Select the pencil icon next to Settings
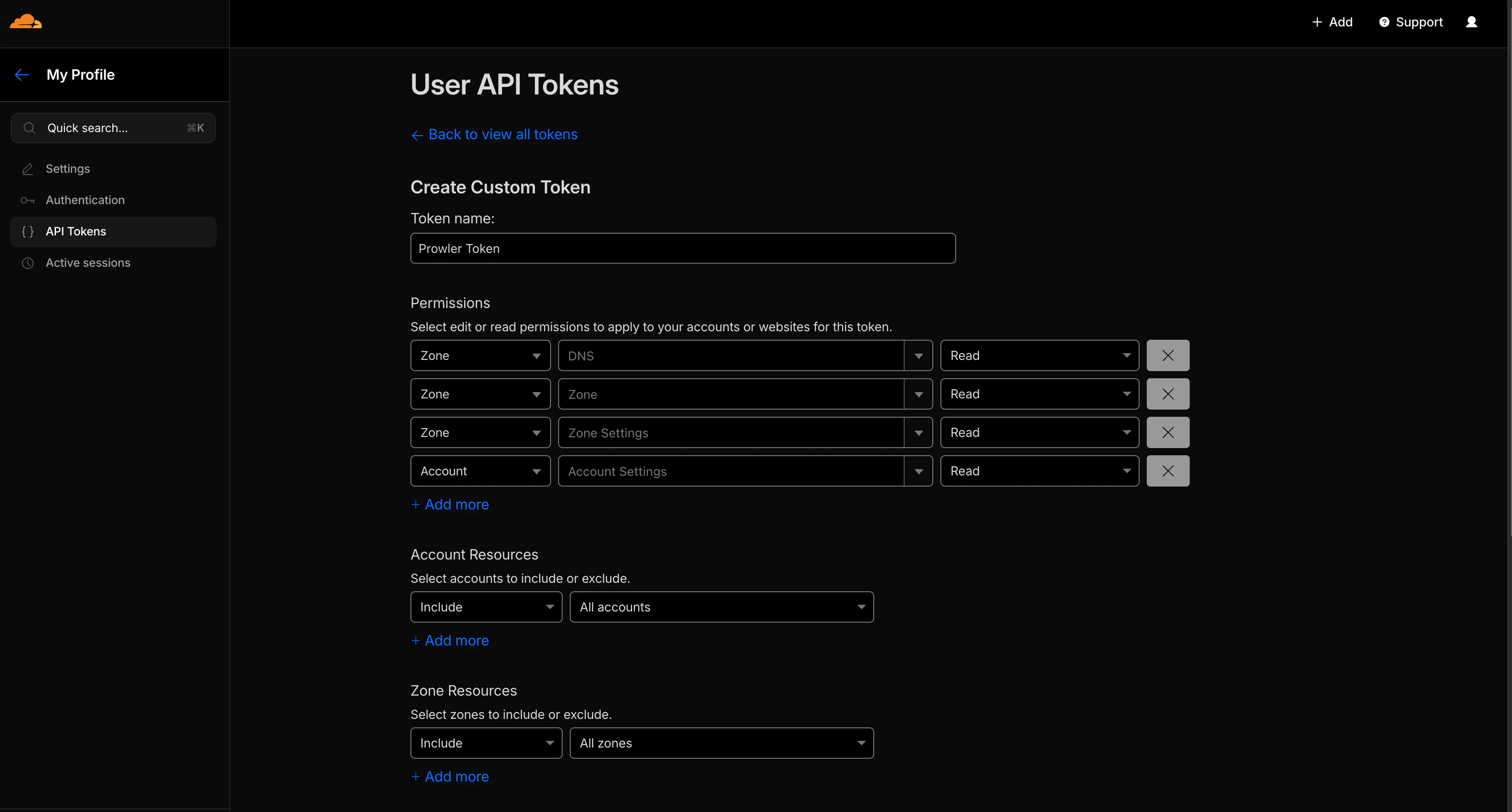The height and width of the screenshot is (812, 1512). tap(27, 168)
